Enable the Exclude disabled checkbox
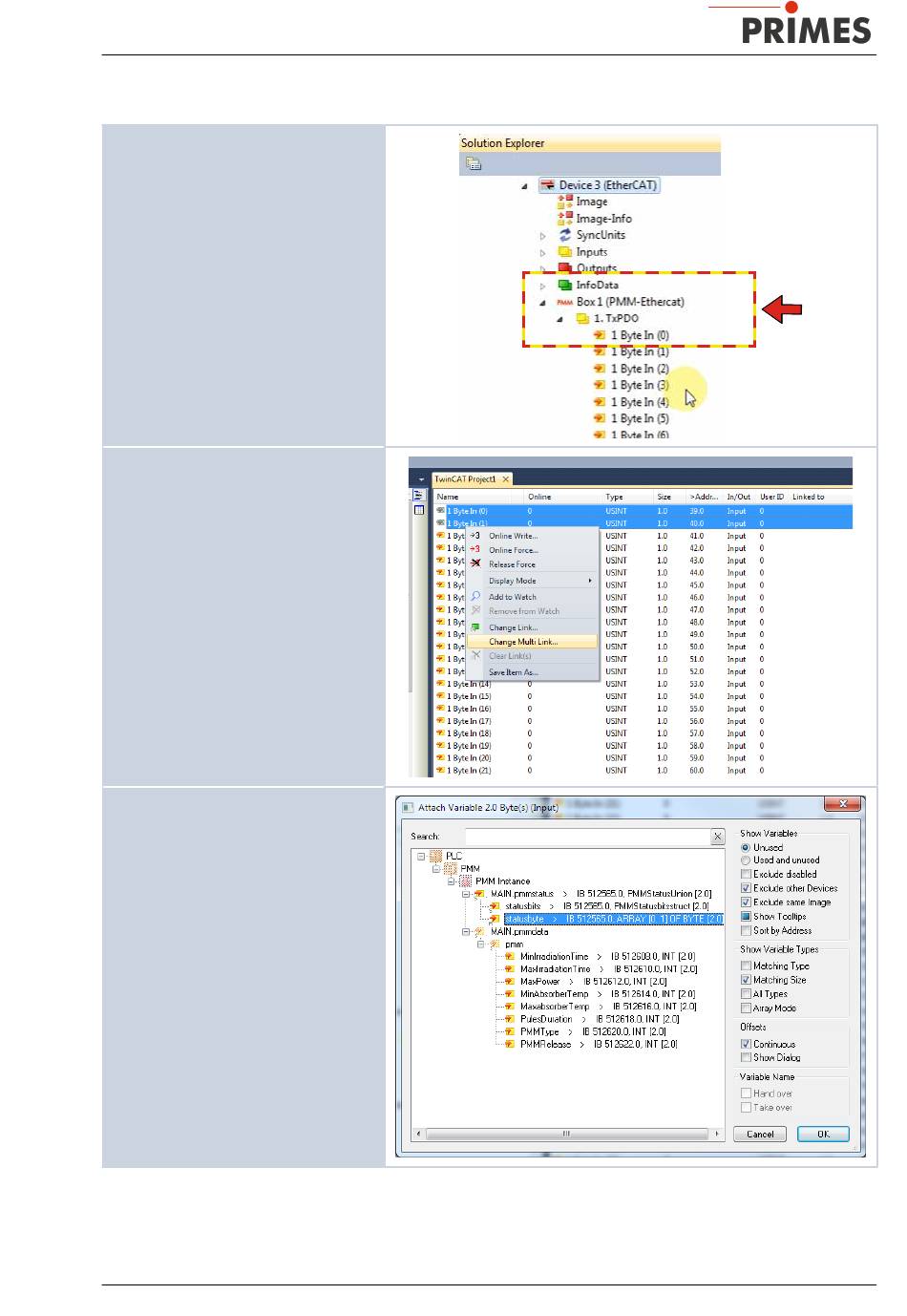This screenshot has height=1316, width=907. tap(746, 874)
